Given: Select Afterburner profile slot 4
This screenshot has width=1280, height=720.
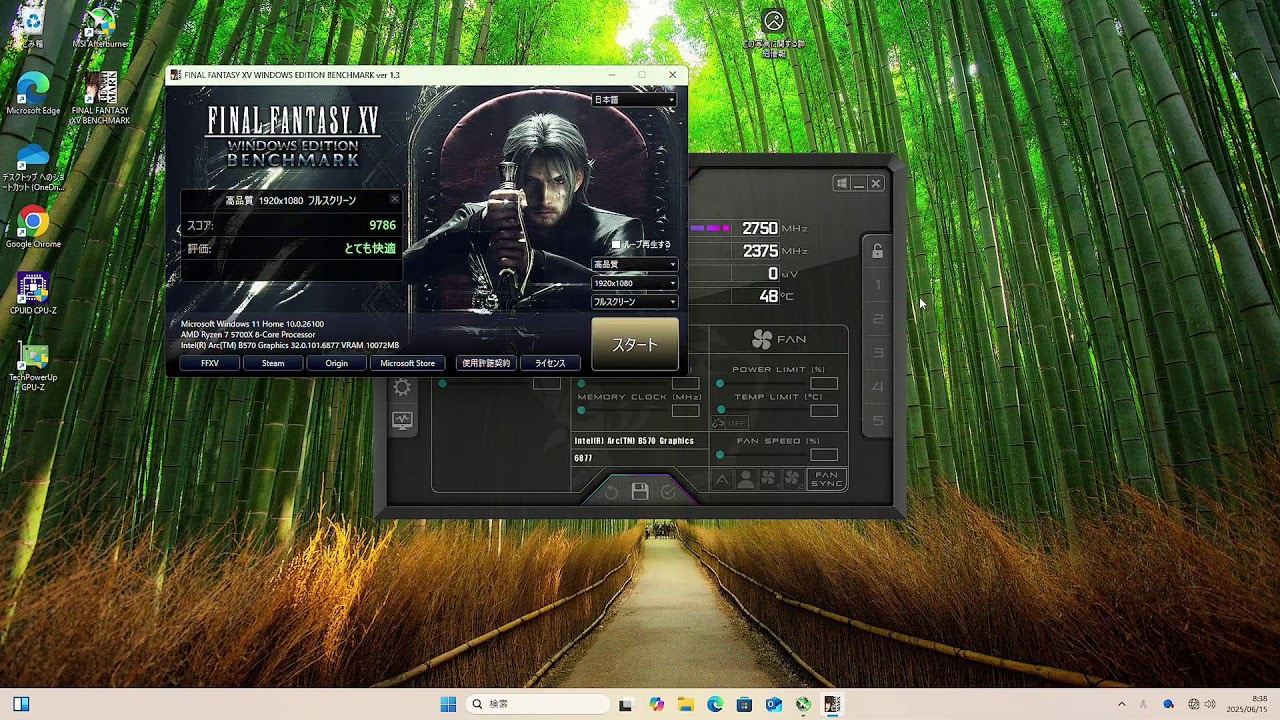Looking at the screenshot, I should coord(879,387).
